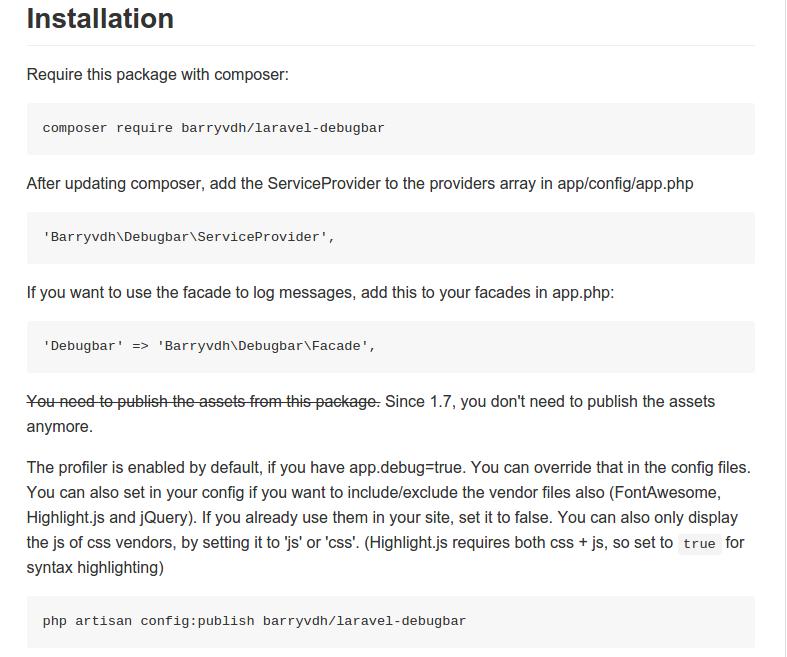Click 'app/config/app.php' in the text

(x=625, y=184)
